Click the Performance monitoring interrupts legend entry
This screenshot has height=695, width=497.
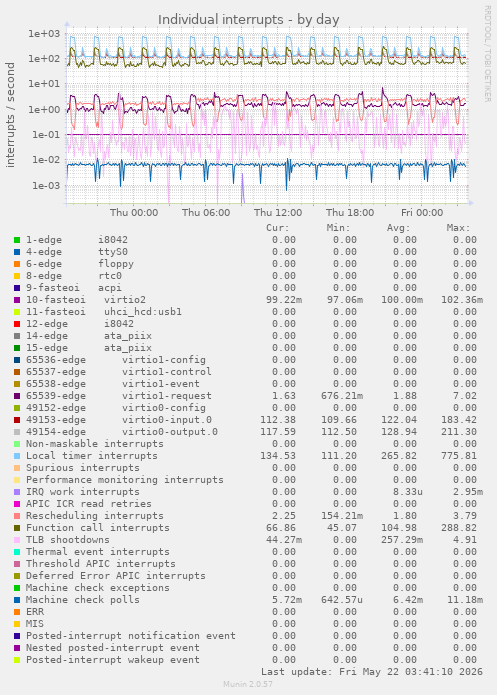[125, 480]
